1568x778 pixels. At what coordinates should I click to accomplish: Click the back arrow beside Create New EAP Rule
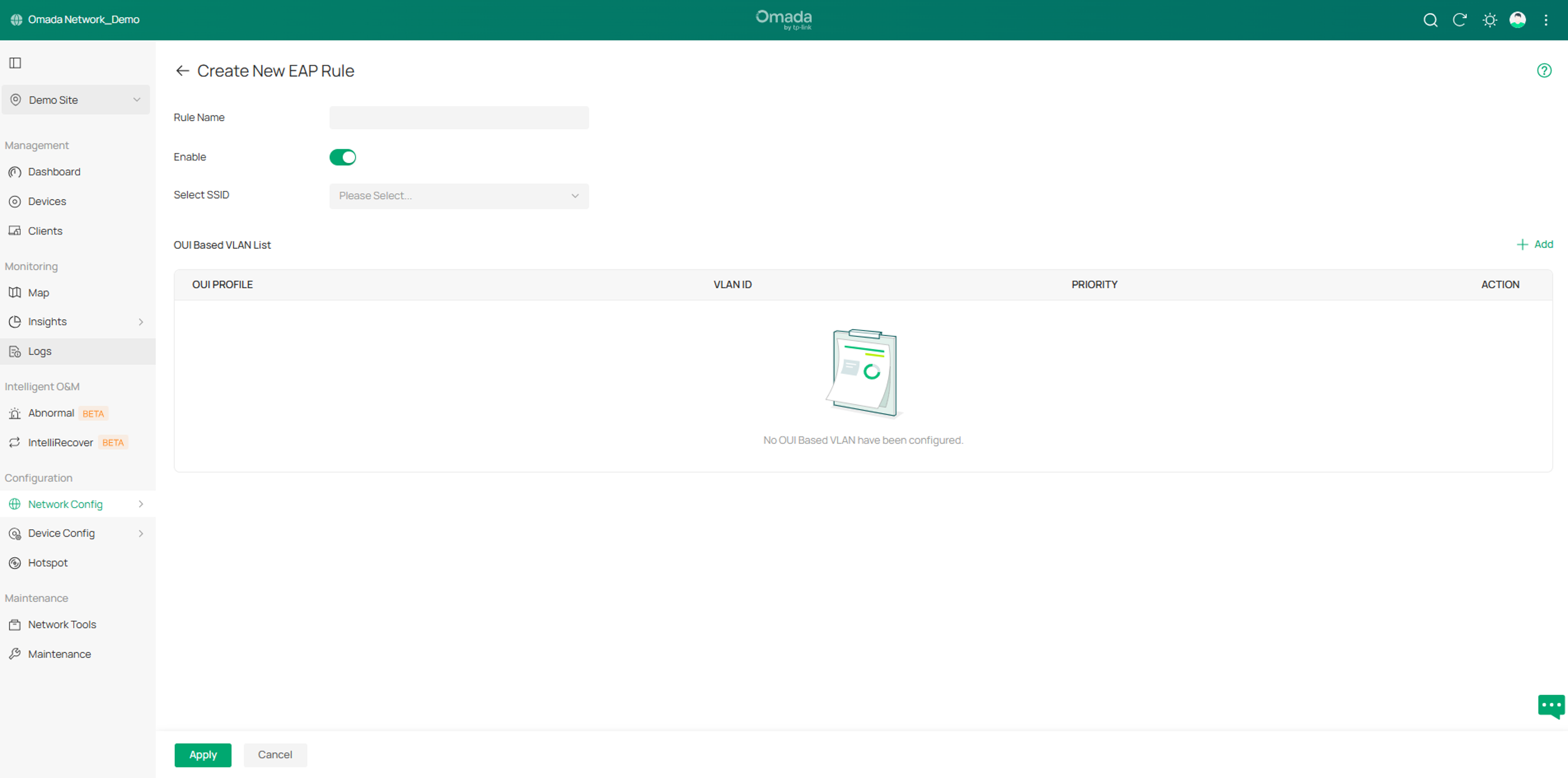point(182,71)
